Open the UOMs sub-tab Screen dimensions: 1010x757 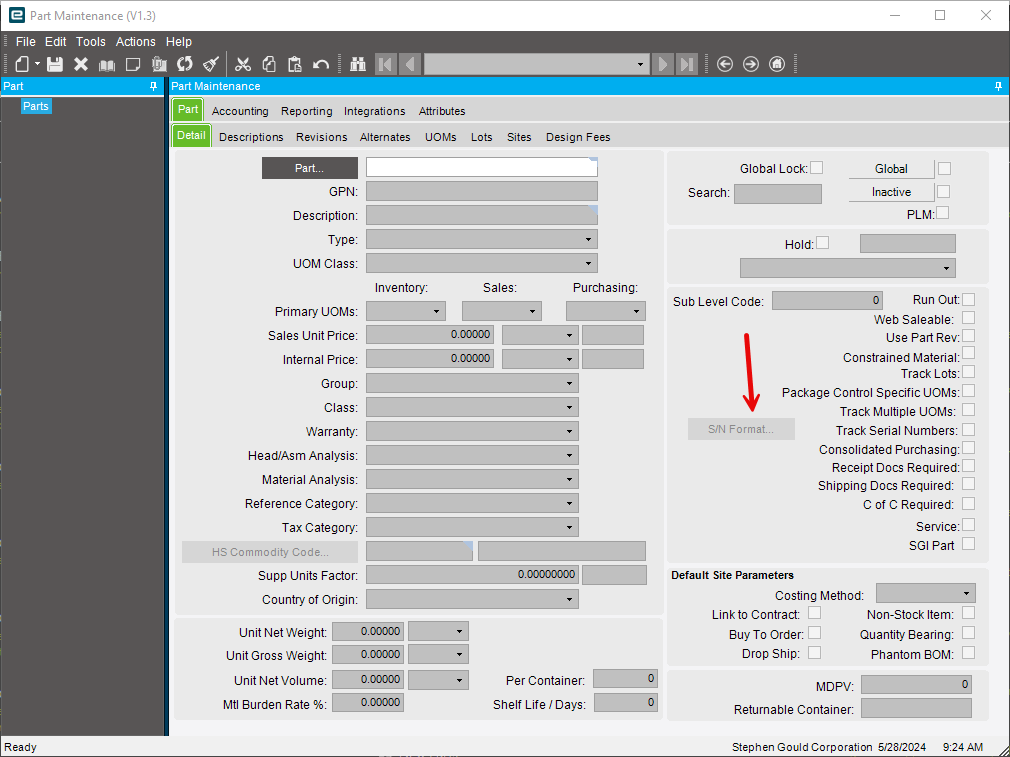click(441, 137)
